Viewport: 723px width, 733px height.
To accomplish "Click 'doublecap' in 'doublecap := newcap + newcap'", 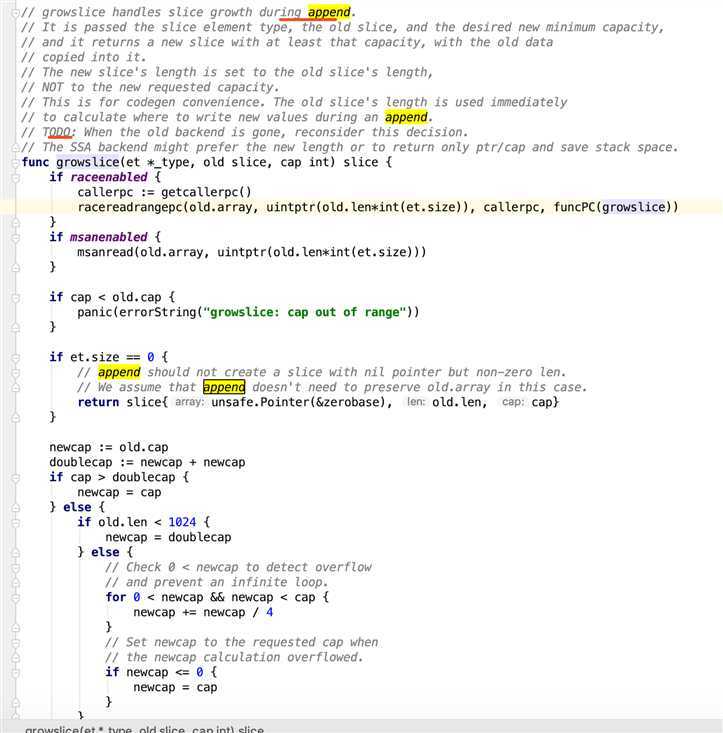I will pyautogui.click(x=81, y=462).
